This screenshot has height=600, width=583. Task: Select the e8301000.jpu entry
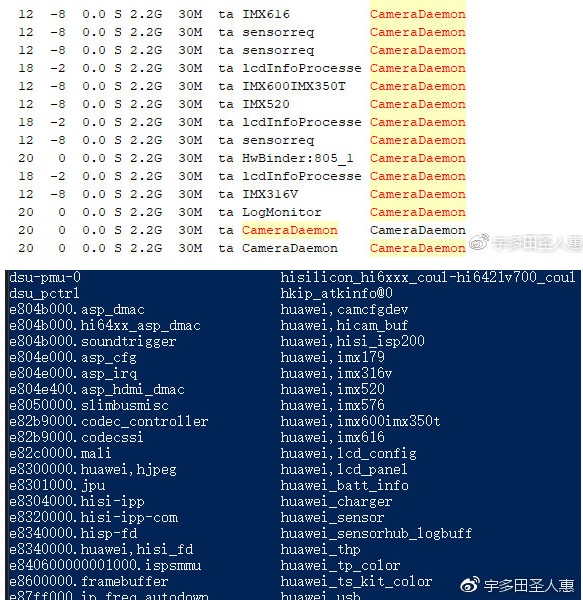[57, 486]
